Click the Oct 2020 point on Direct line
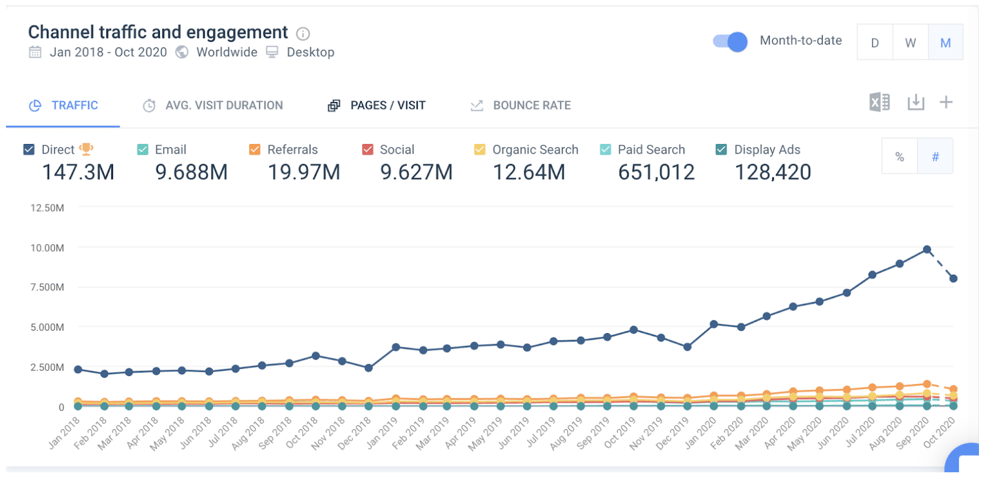This screenshot has width=1000, height=480. pos(953,279)
